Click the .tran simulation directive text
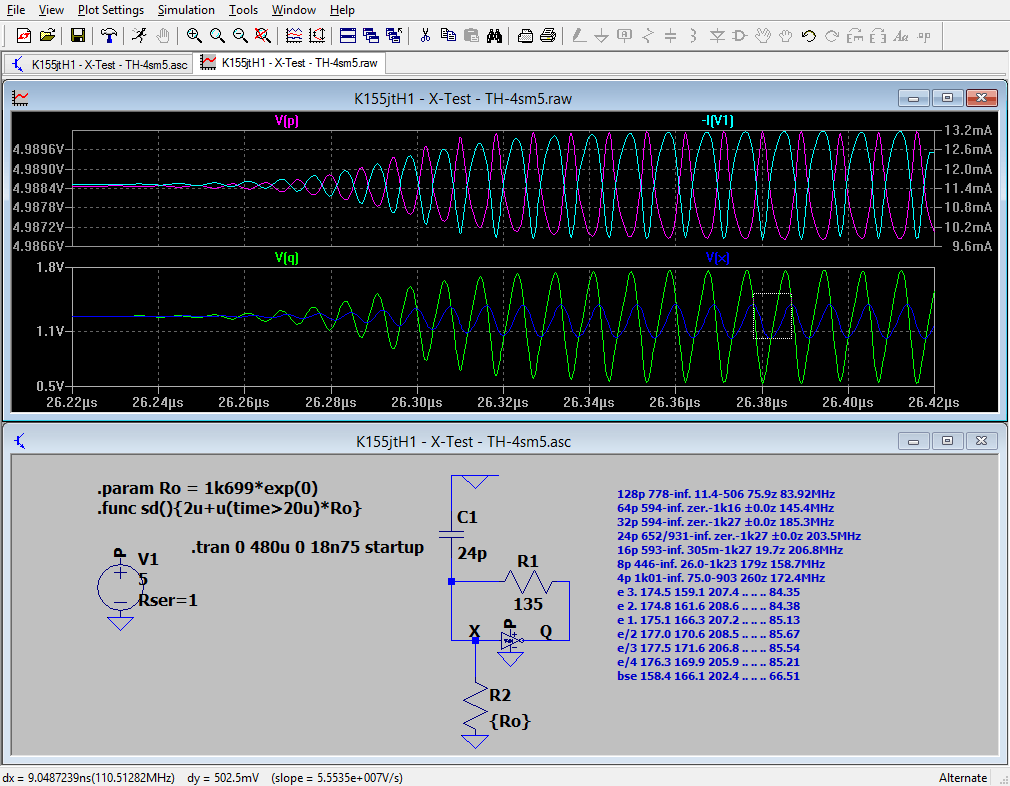 307,548
